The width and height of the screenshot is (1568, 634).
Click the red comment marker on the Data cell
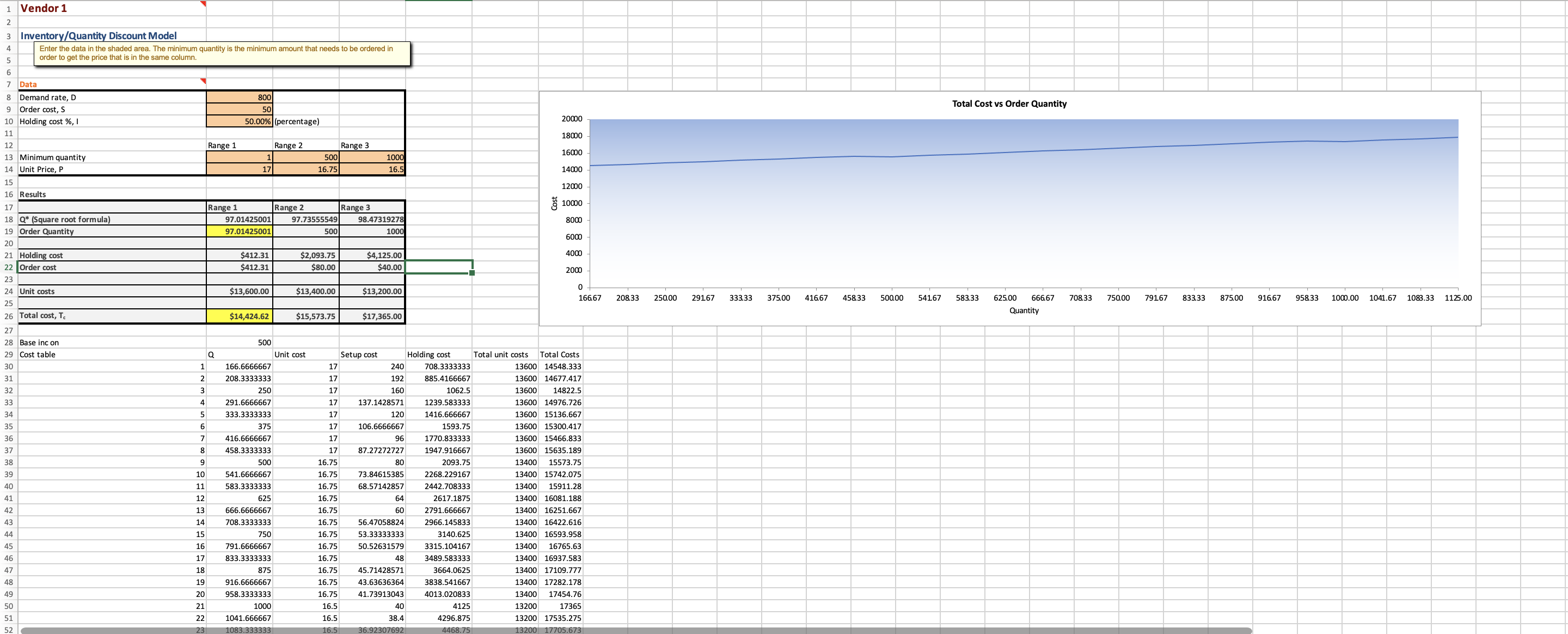(204, 81)
